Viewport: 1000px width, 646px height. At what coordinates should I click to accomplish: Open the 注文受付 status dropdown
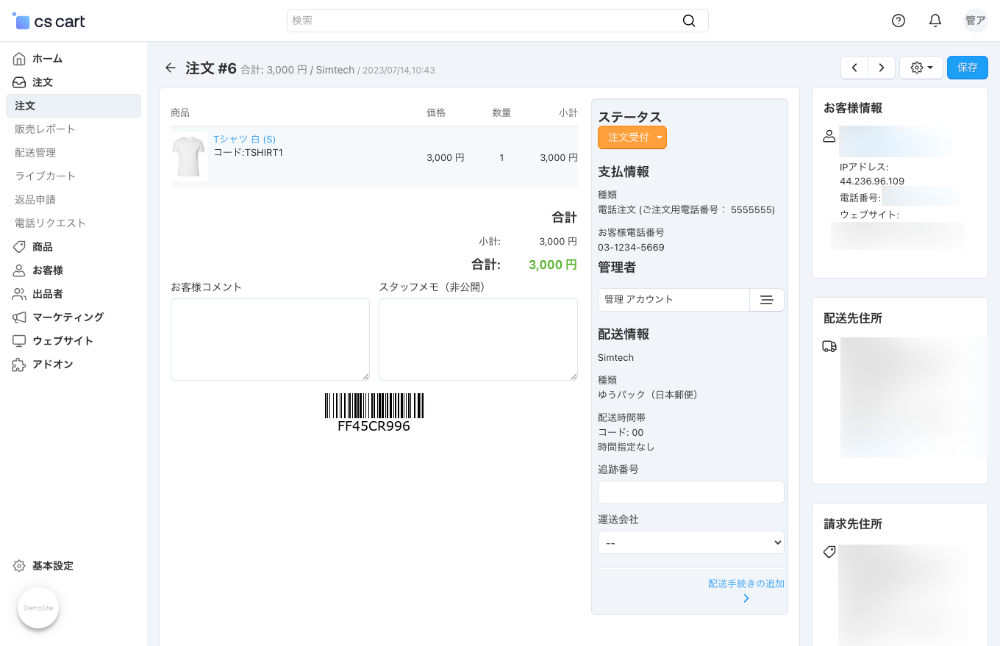632,137
